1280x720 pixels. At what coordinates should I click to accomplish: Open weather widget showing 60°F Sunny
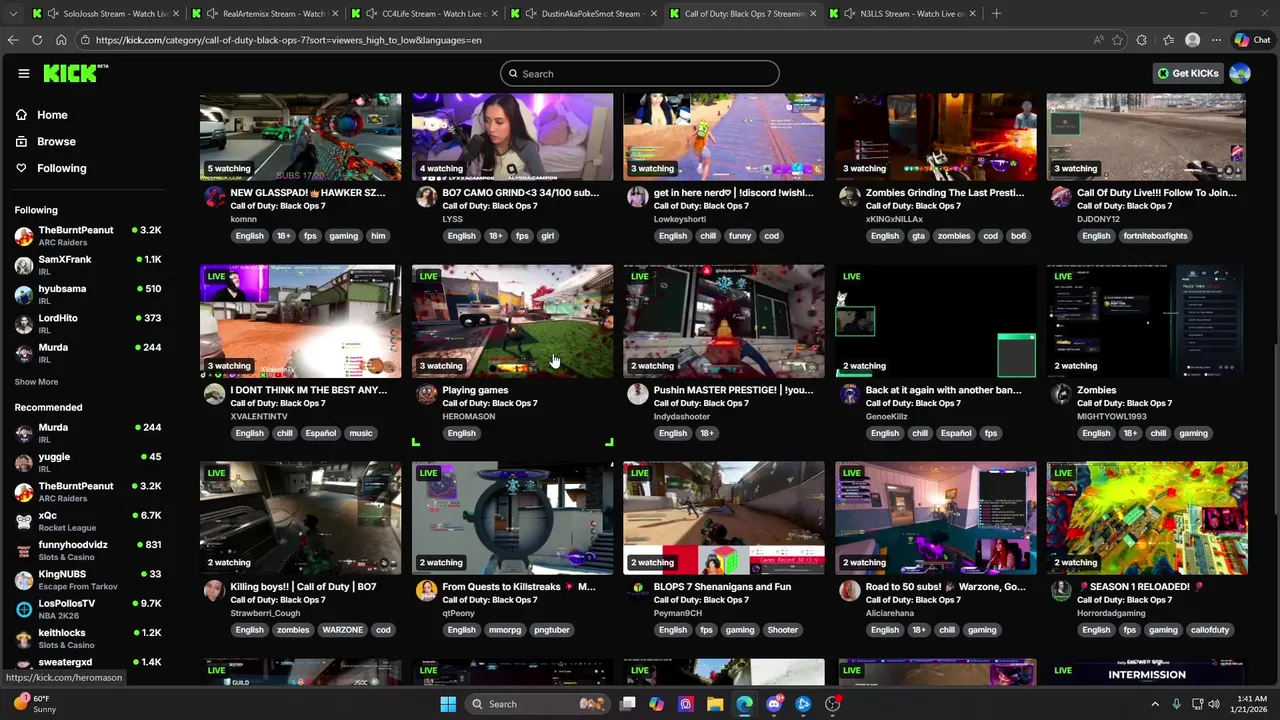[x=34, y=704]
